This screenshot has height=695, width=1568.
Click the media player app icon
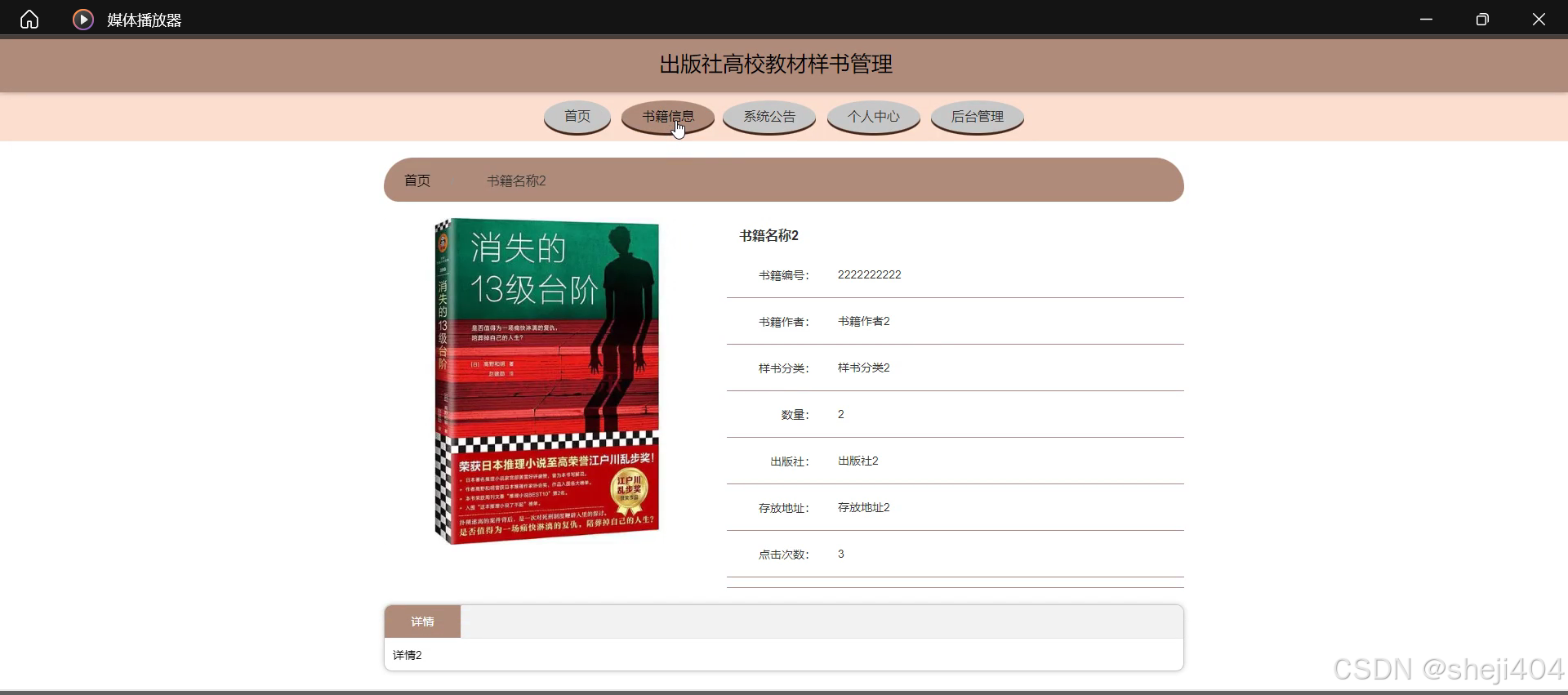tap(83, 19)
